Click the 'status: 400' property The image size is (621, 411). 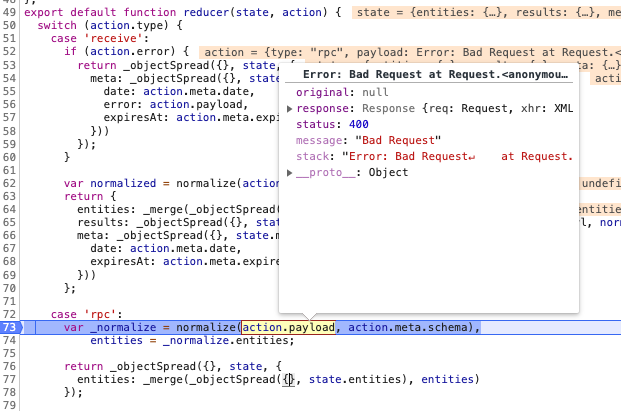click(332, 124)
